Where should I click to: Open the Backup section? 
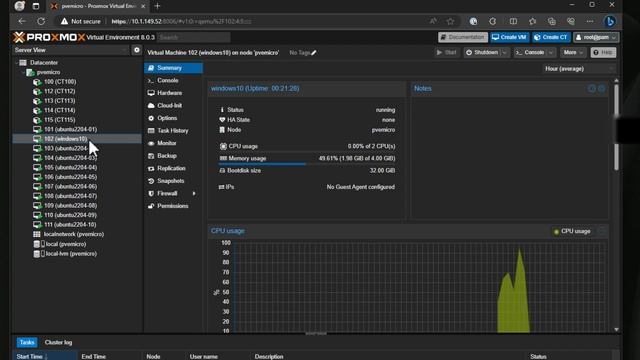[x=173, y=156]
